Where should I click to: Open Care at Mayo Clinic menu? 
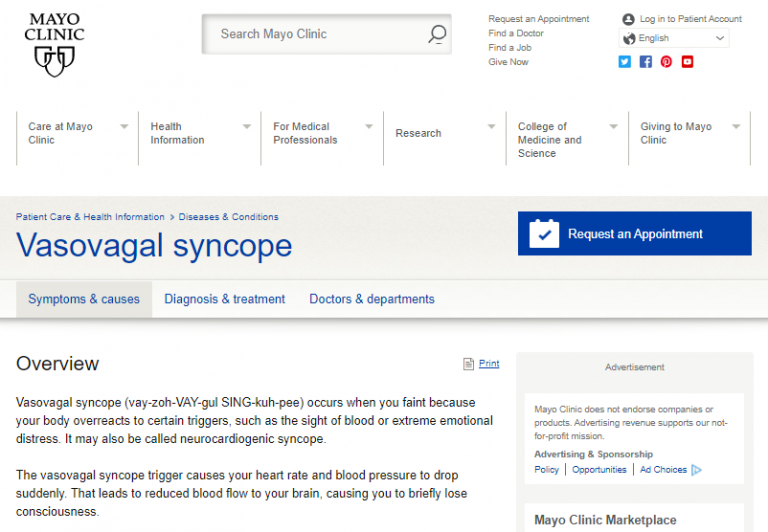[x=60, y=133]
